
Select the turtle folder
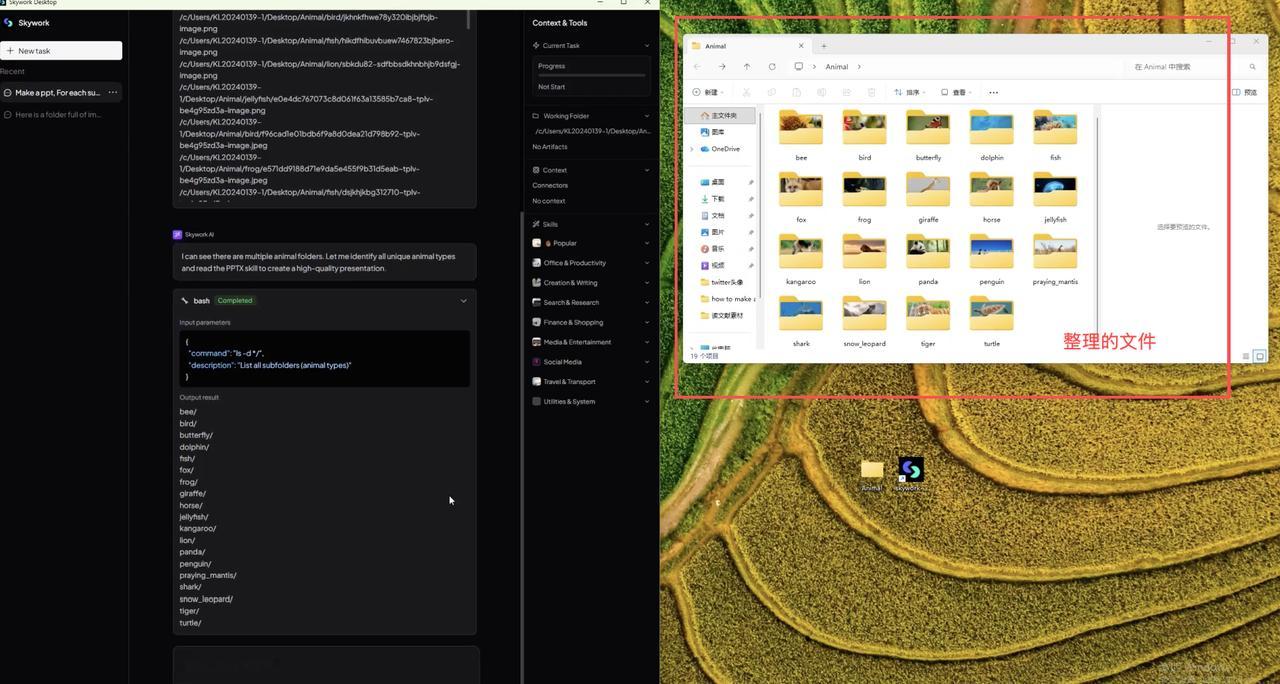point(992,322)
